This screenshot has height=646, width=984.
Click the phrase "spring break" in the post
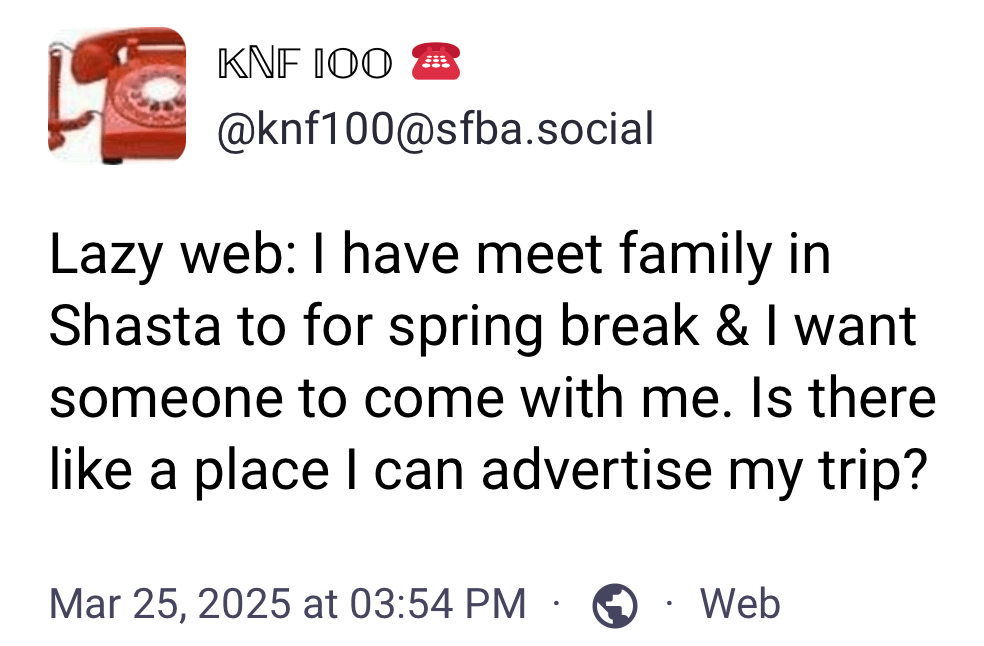click(544, 326)
